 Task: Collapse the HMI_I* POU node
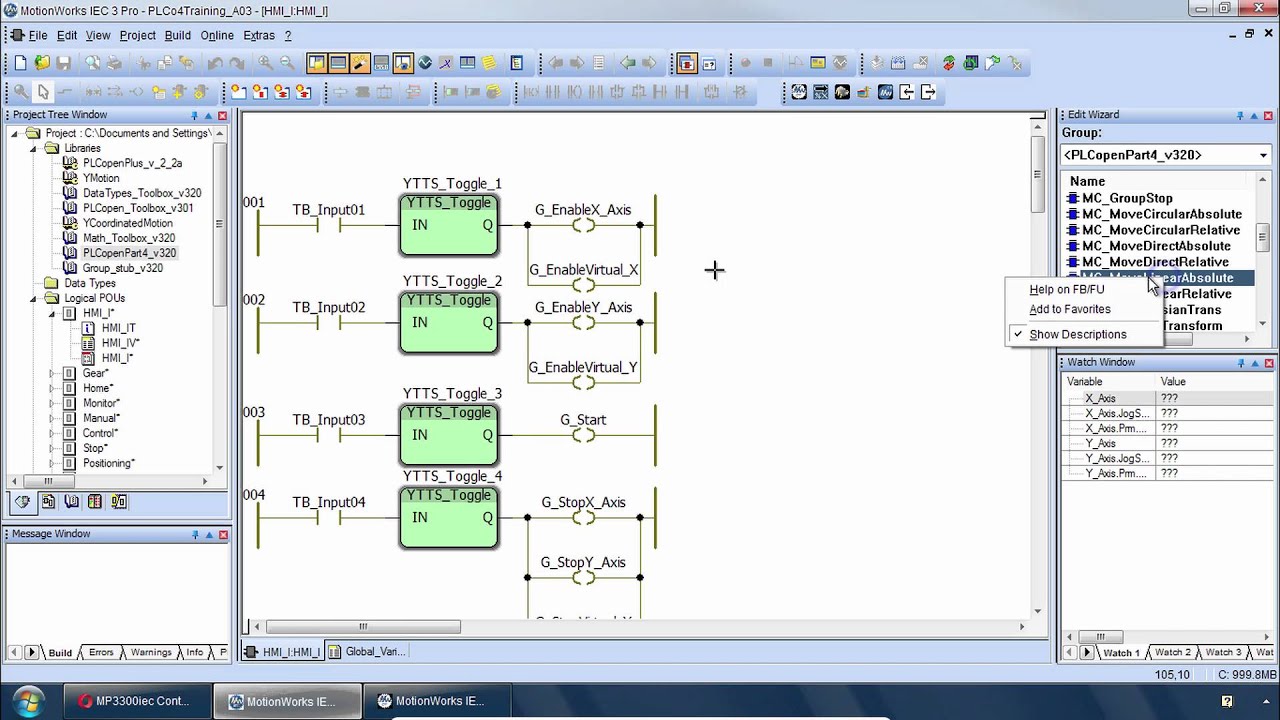(52, 313)
